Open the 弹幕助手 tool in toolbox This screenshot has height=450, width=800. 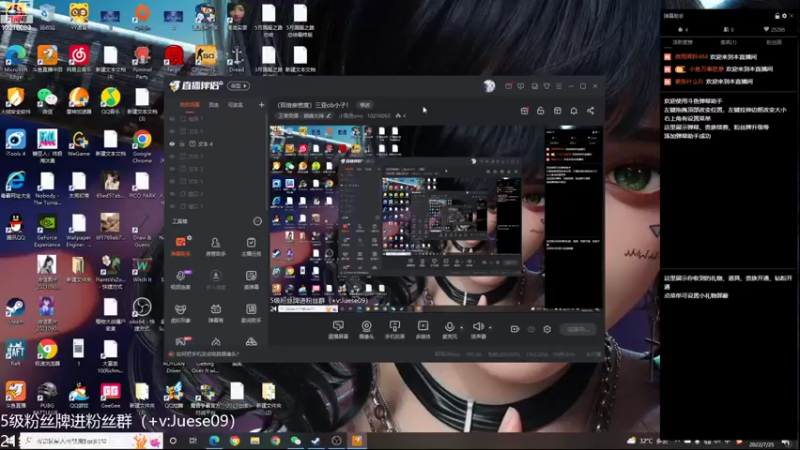pyautogui.click(x=181, y=246)
